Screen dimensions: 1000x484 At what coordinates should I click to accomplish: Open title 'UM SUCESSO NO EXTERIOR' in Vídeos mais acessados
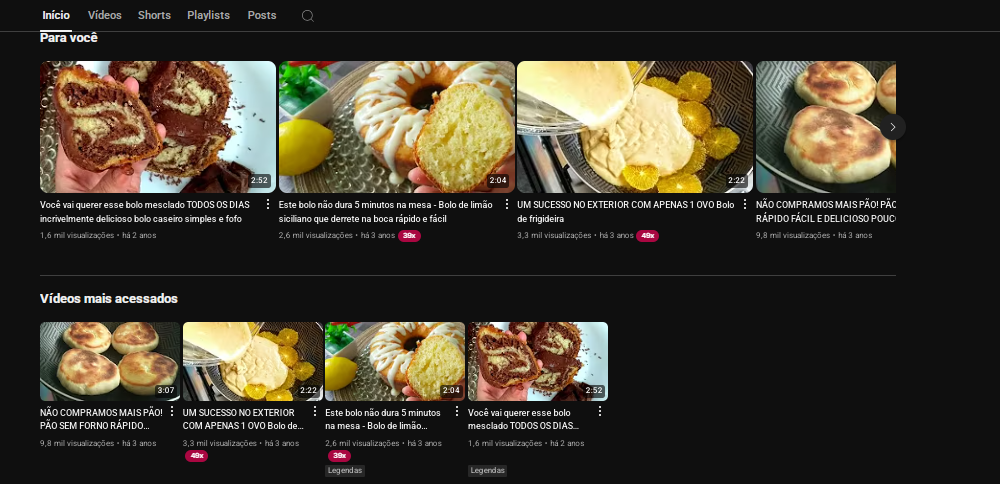tap(243, 419)
